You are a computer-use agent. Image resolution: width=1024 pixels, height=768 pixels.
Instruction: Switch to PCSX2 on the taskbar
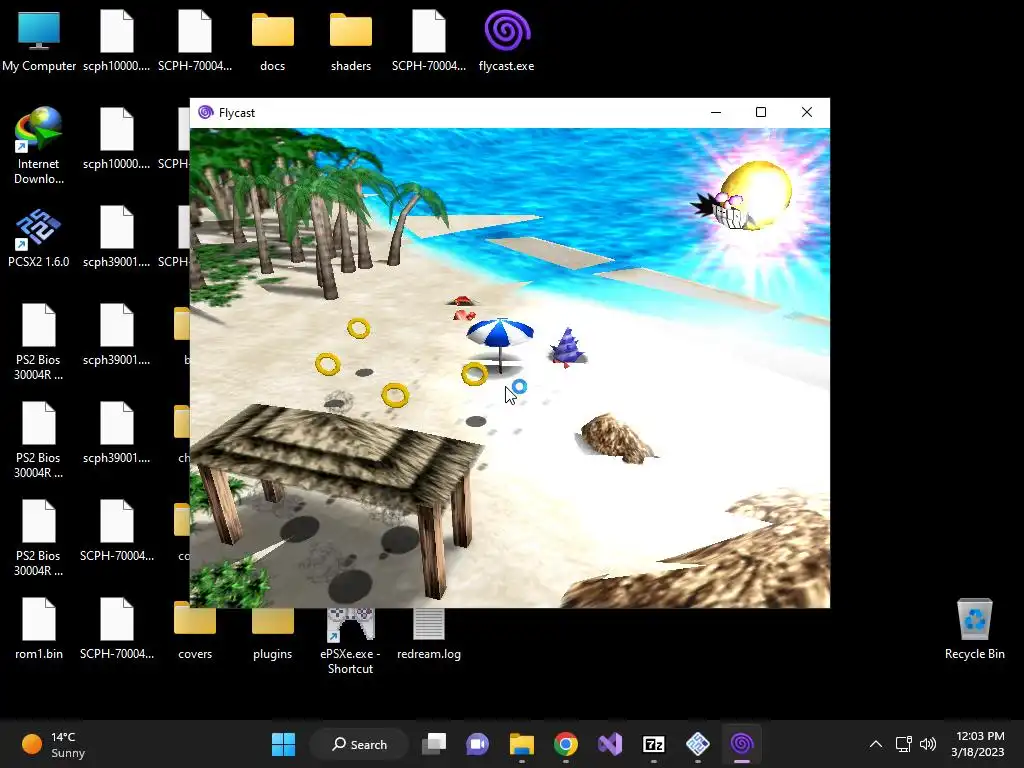coord(697,744)
